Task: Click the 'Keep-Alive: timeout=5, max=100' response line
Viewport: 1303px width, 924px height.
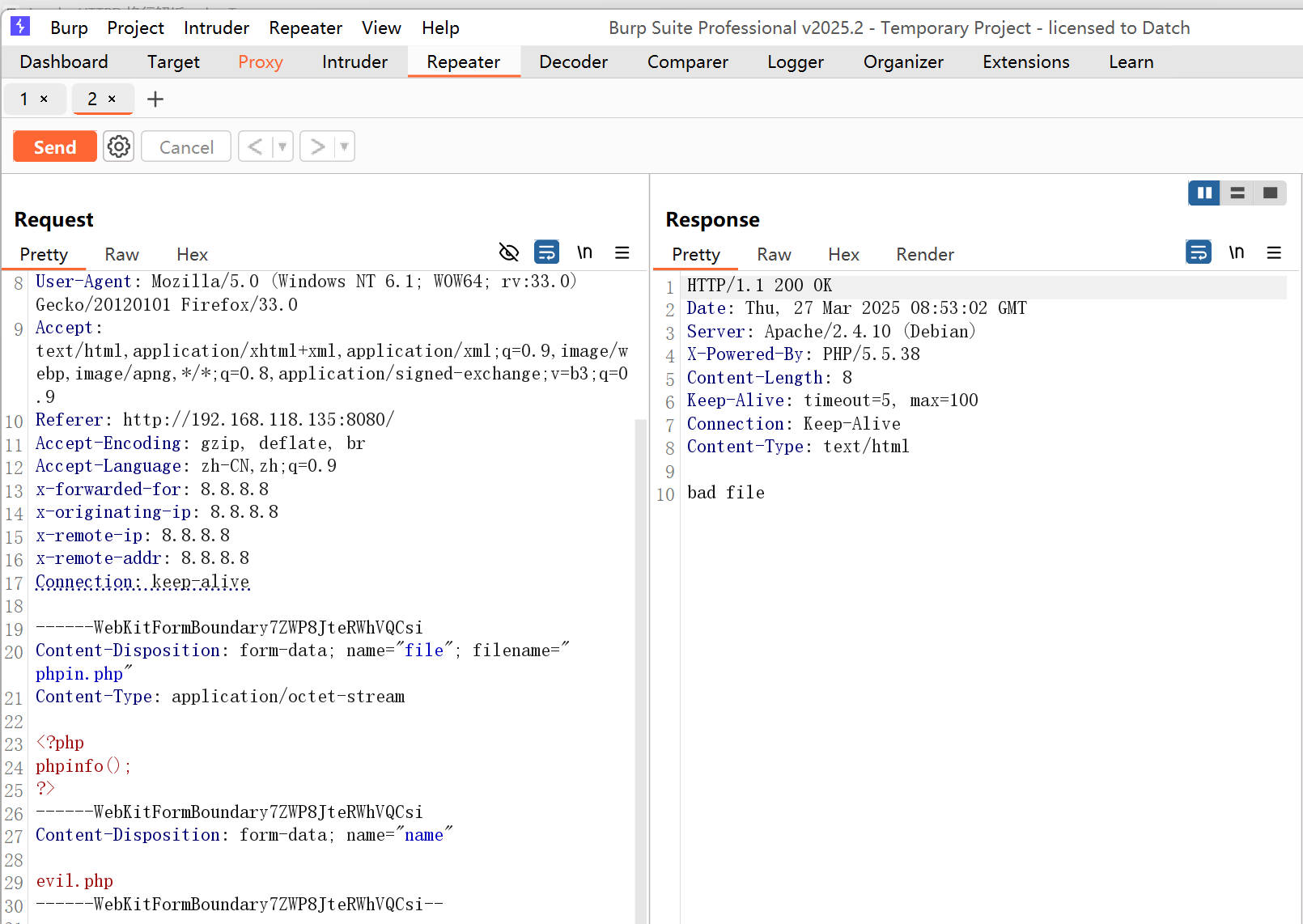Action: pyautogui.click(x=832, y=401)
